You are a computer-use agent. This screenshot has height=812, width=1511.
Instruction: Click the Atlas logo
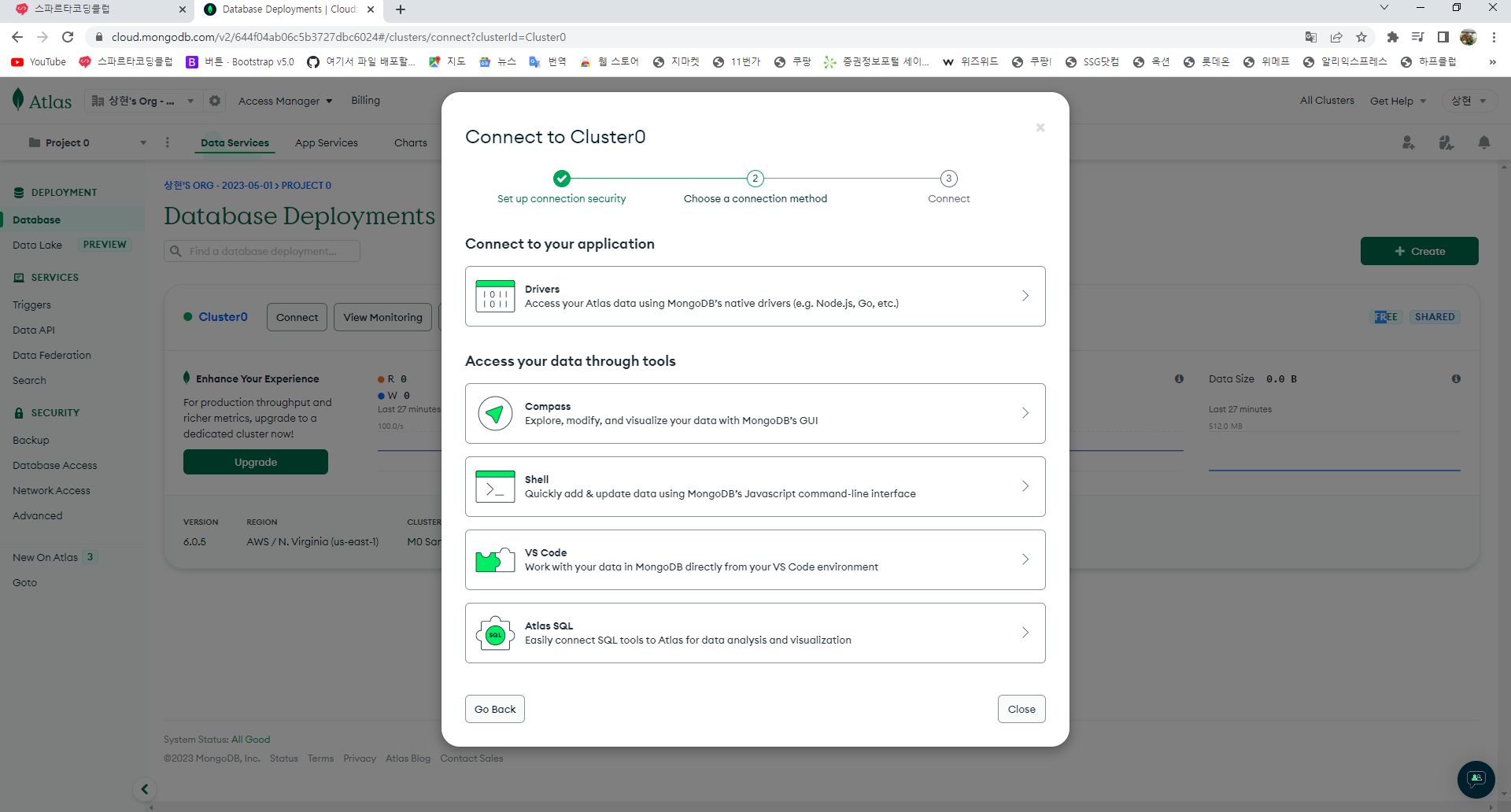click(x=42, y=101)
